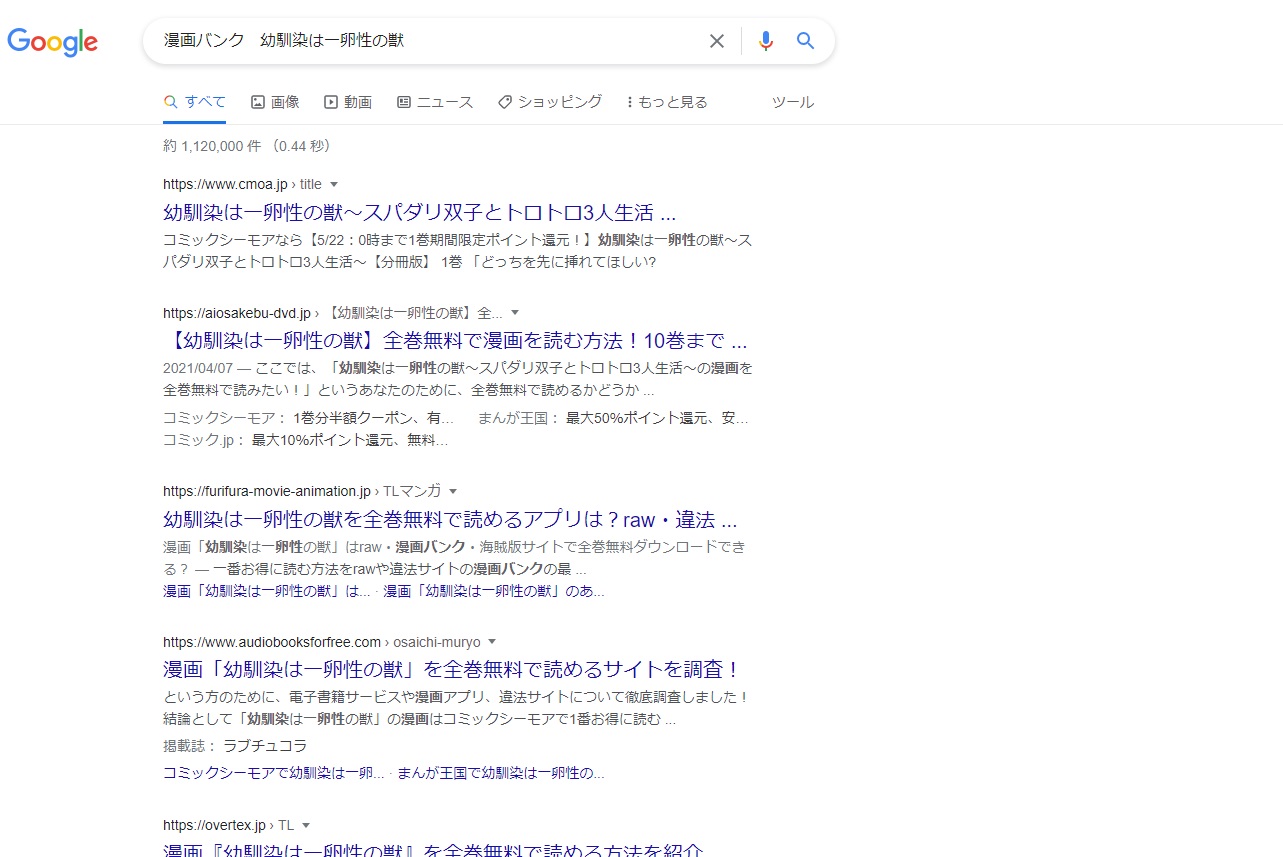Screen dimensions: 1283x857
Task: Click sitelink 漫画「幼馴染は一卵性の獣」は...
Action: coord(267,591)
